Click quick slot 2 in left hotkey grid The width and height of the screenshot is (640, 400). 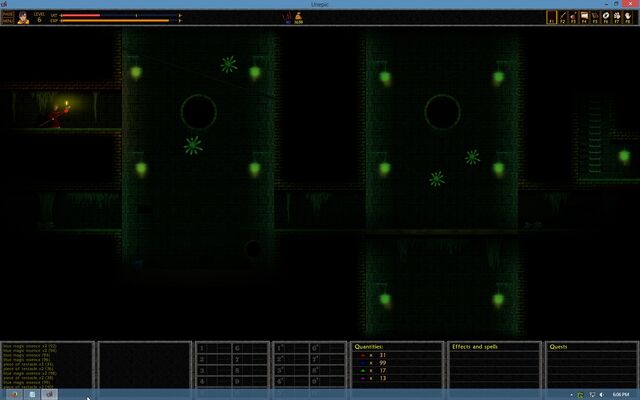click(215, 360)
